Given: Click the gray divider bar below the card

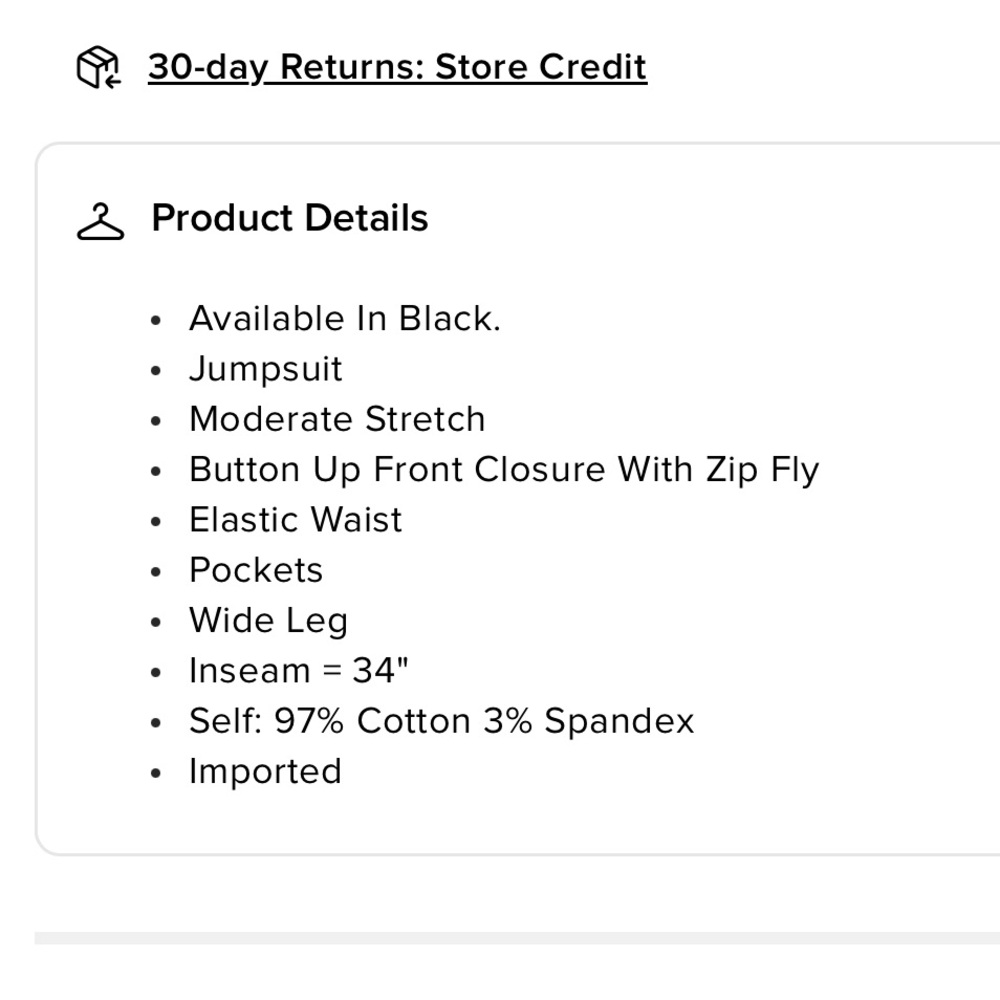Looking at the screenshot, I should point(517,938).
